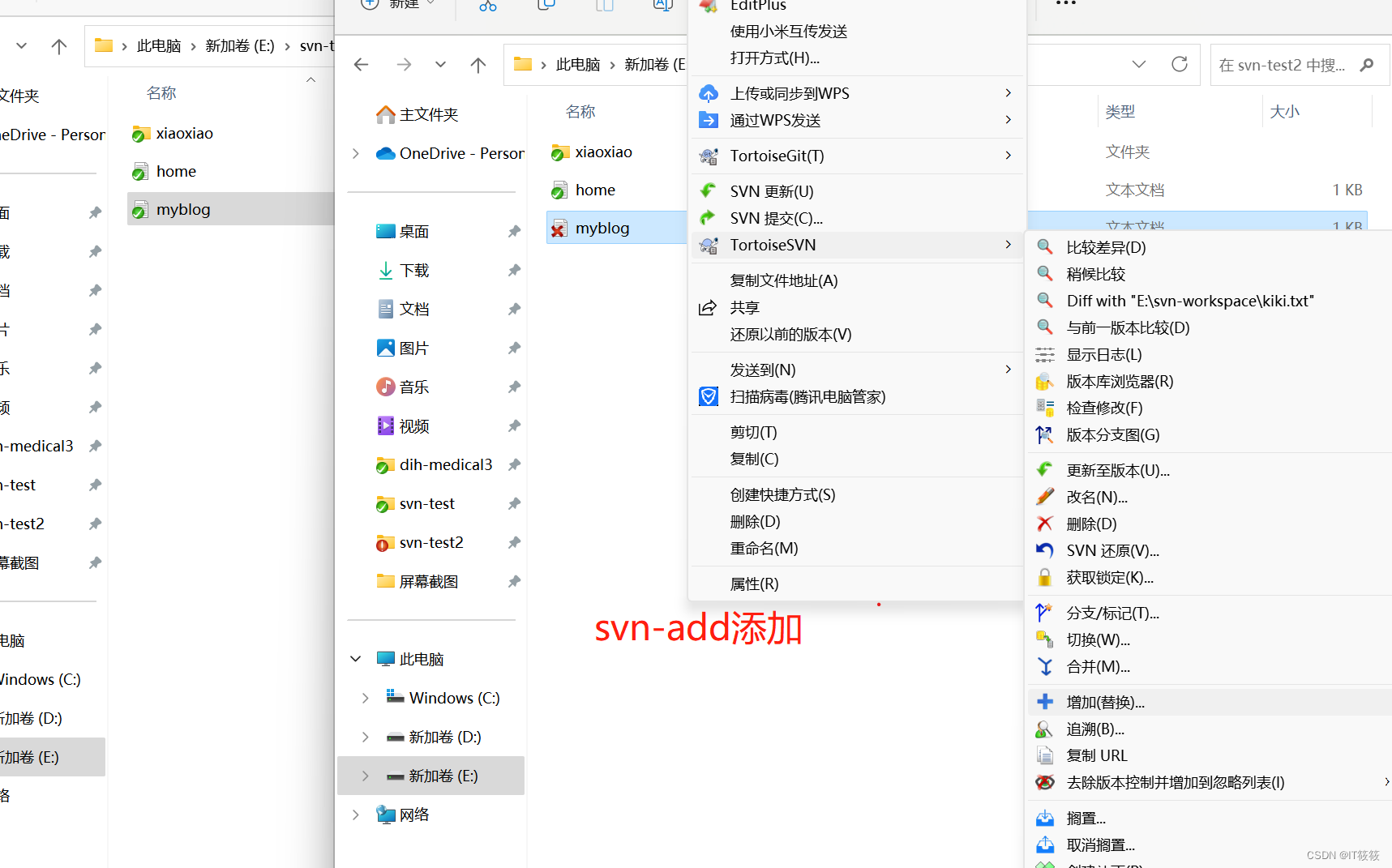Image resolution: width=1392 pixels, height=868 pixels.
Task: Click the Share icon beside 共享
Action: coord(708,307)
